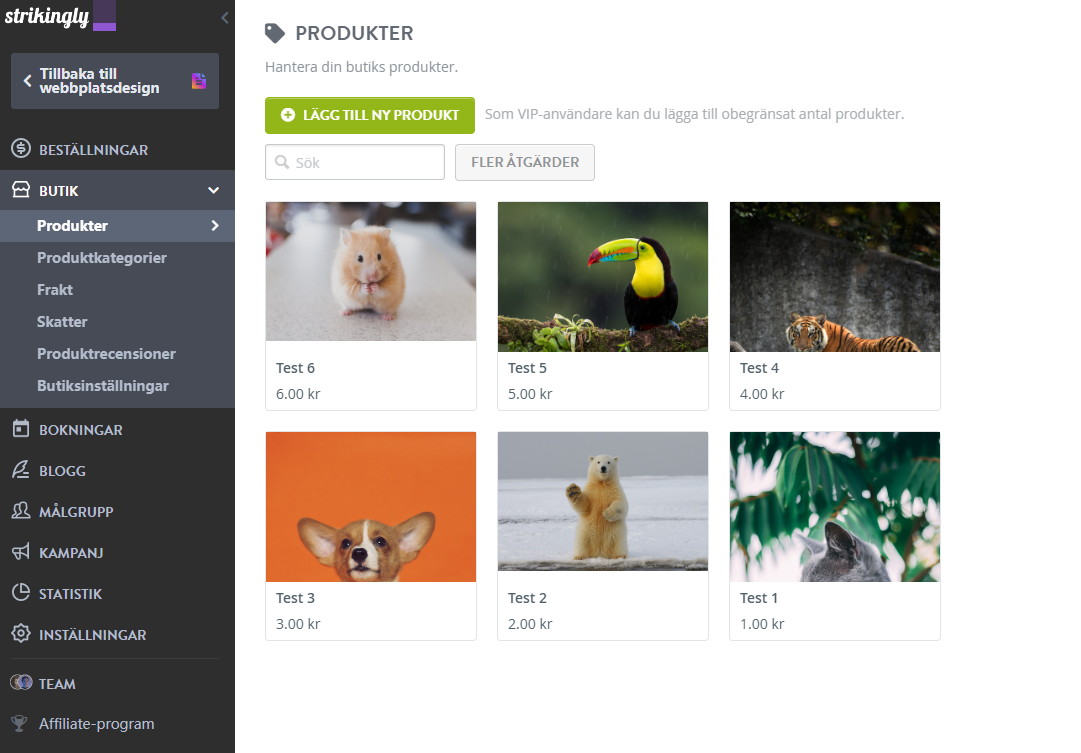
Task: Click the Statistik pie chart icon
Action: [x=21, y=592]
